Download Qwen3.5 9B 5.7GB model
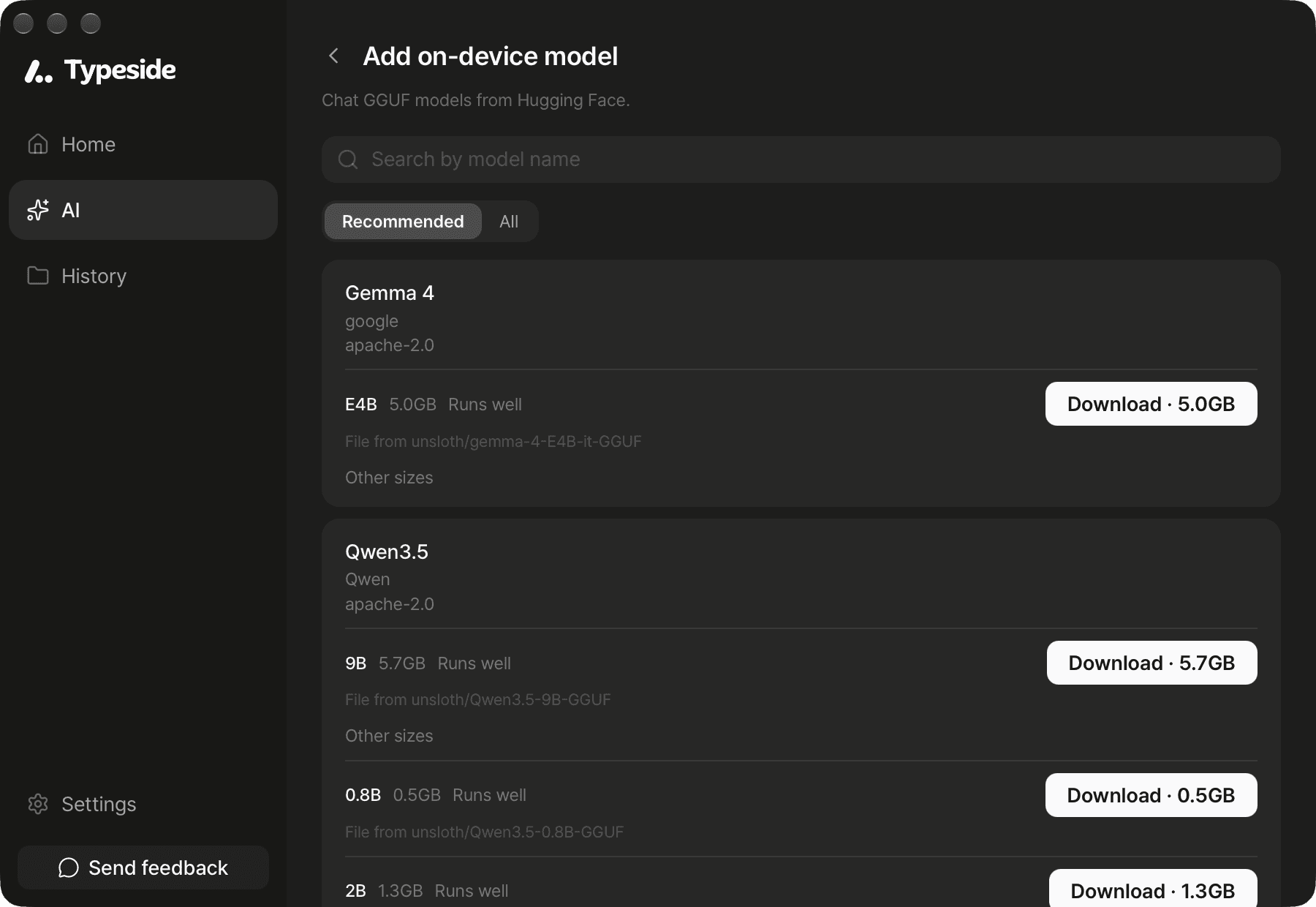 pyautogui.click(x=1152, y=663)
